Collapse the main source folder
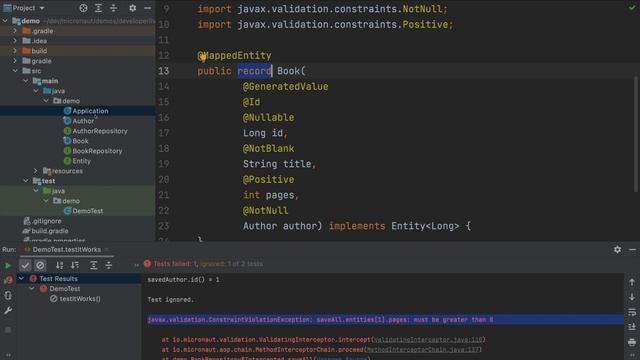This screenshot has width=640, height=360. pos(25,81)
